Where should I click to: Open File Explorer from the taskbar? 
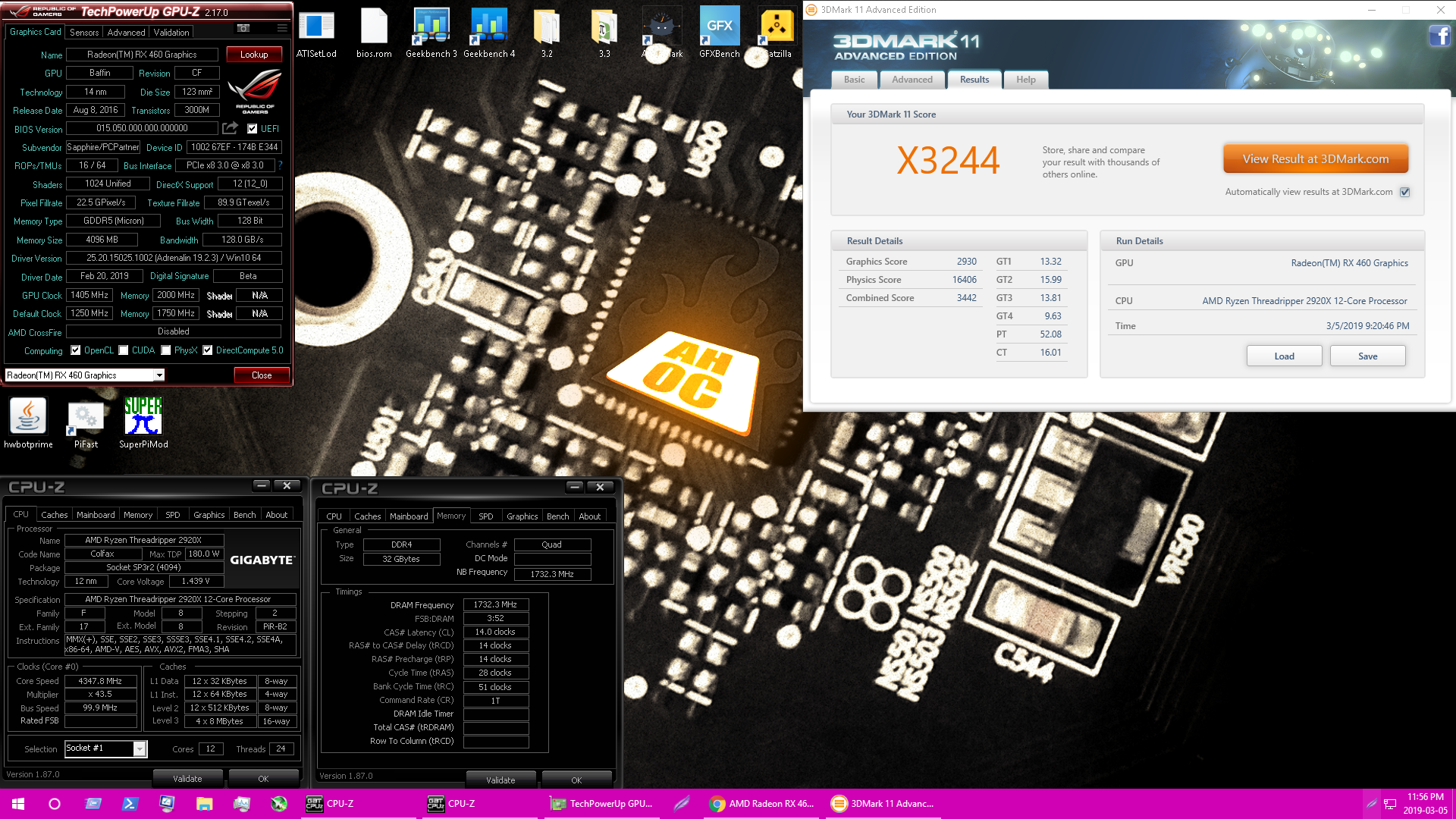tap(204, 804)
